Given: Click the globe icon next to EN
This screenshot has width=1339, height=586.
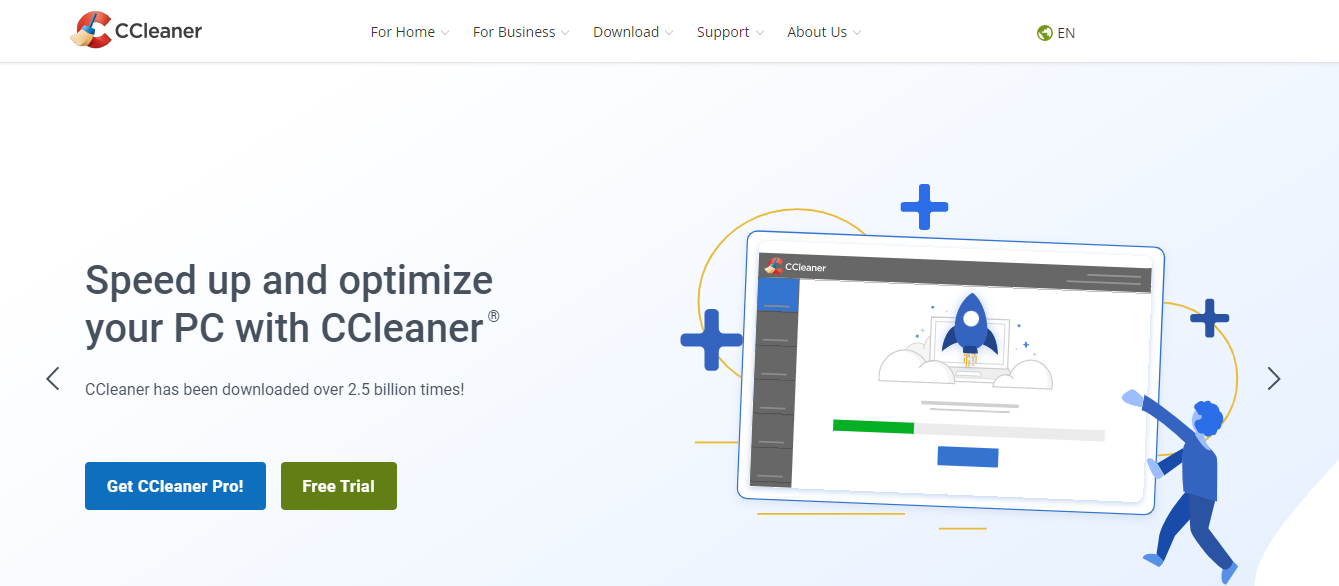Looking at the screenshot, I should click(x=1043, y=32).
